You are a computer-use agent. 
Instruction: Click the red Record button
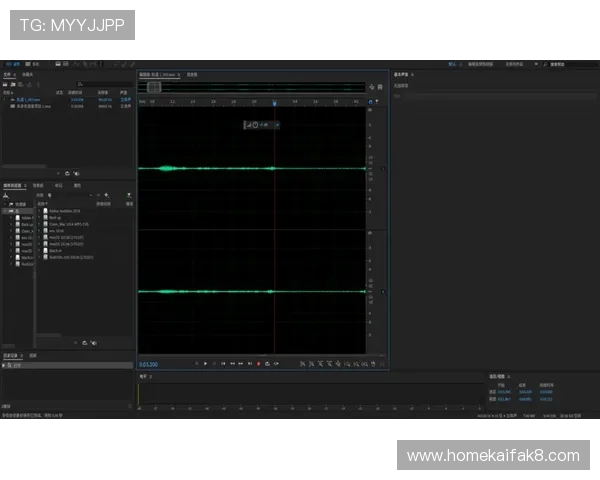tap(258, 363)
